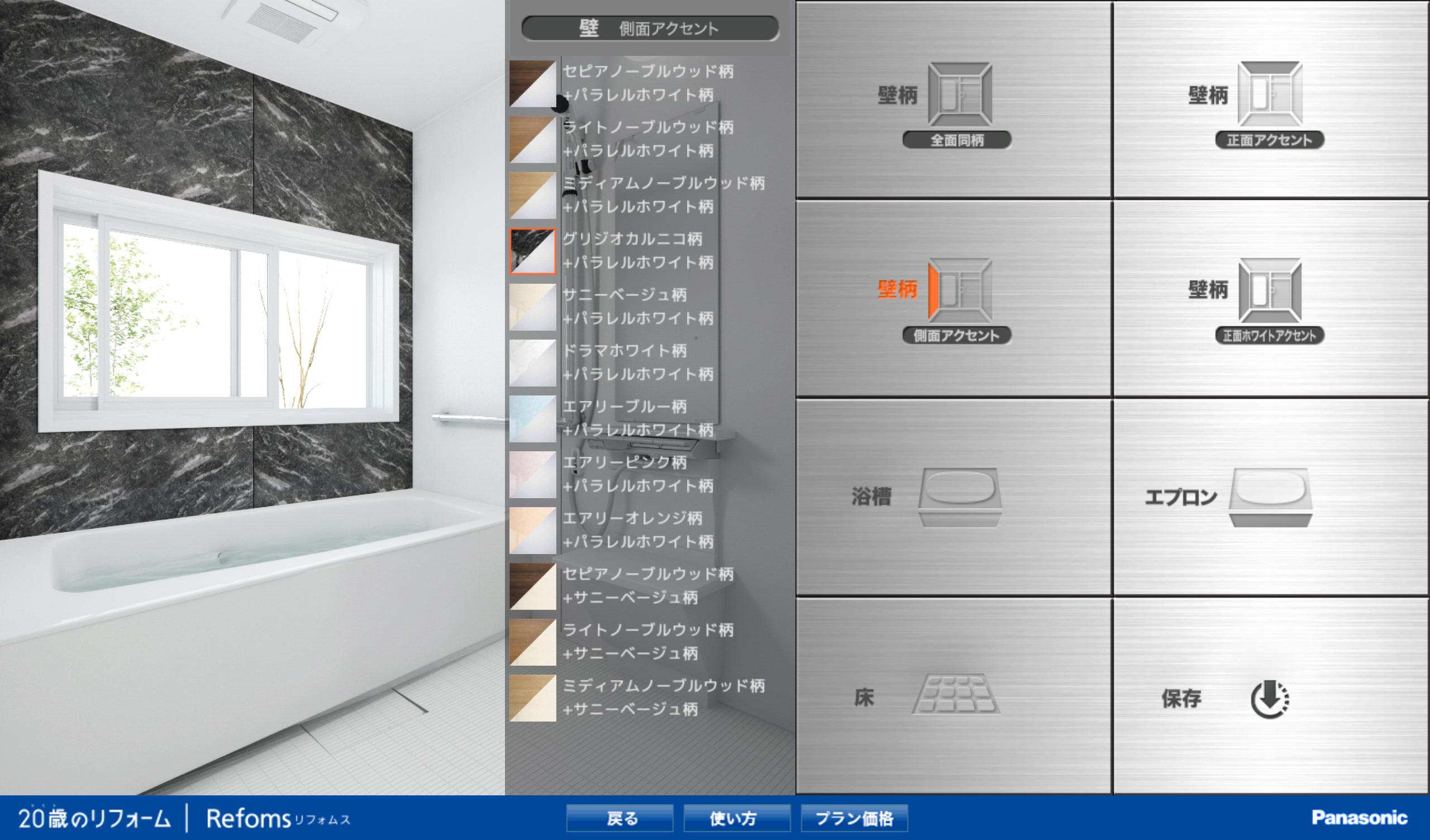Pick the selected グリジオカルニコ柄 marble swatch
The height and width of the screenshot is (840, 1430).
(x=532, y=251)
